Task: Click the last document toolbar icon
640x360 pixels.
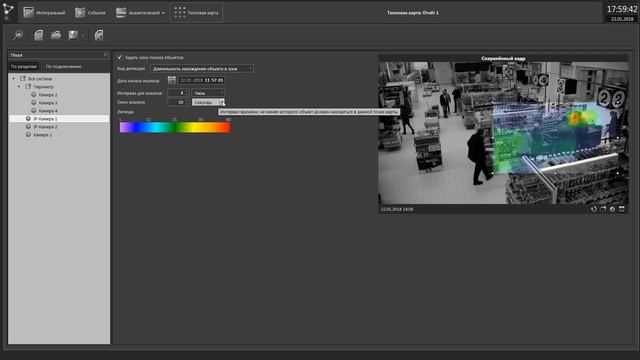Action: [99, 36]
